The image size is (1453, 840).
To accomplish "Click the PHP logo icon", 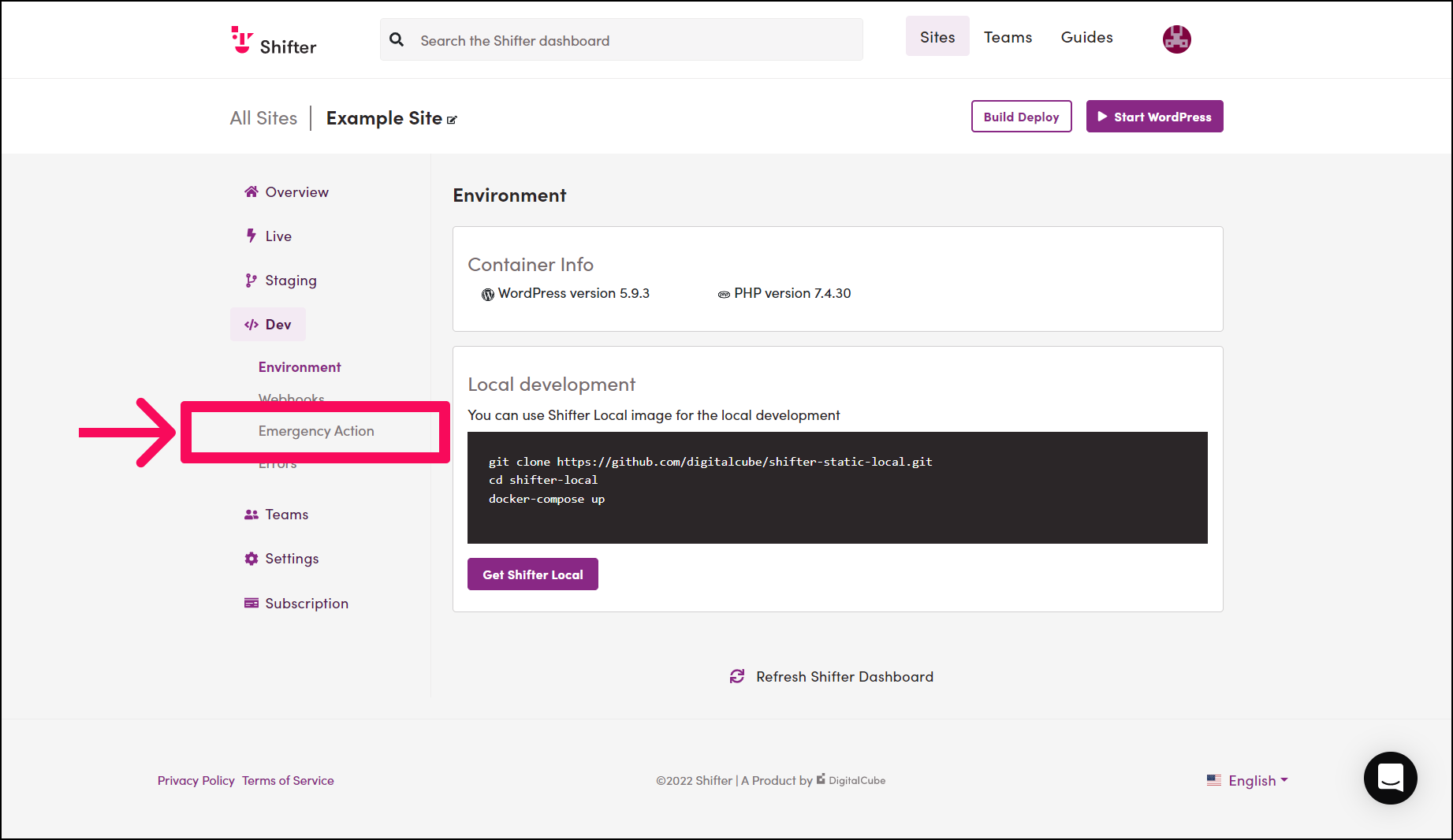I will click(724, 294).
